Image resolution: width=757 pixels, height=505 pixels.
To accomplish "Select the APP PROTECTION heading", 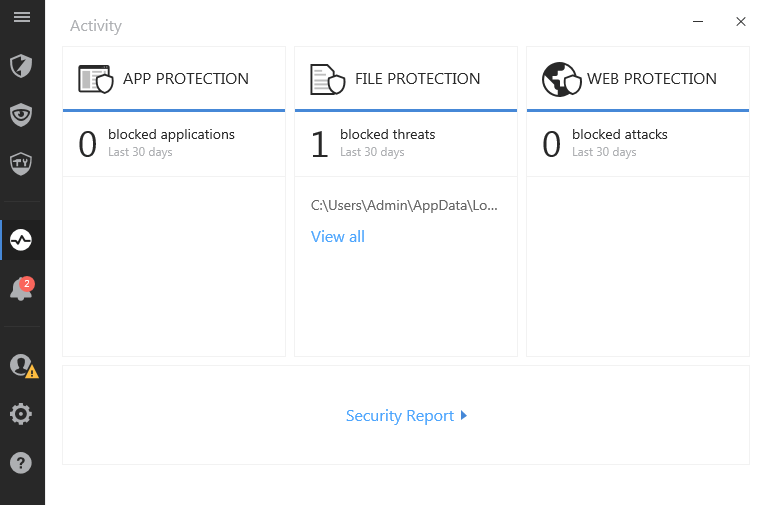I will click(186, 79).
